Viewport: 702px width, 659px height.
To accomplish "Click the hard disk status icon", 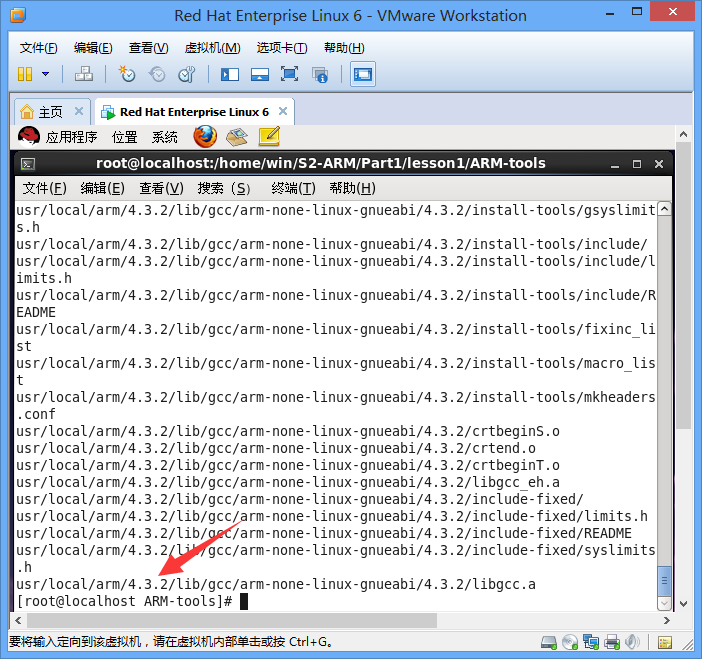I will [548, 642].
